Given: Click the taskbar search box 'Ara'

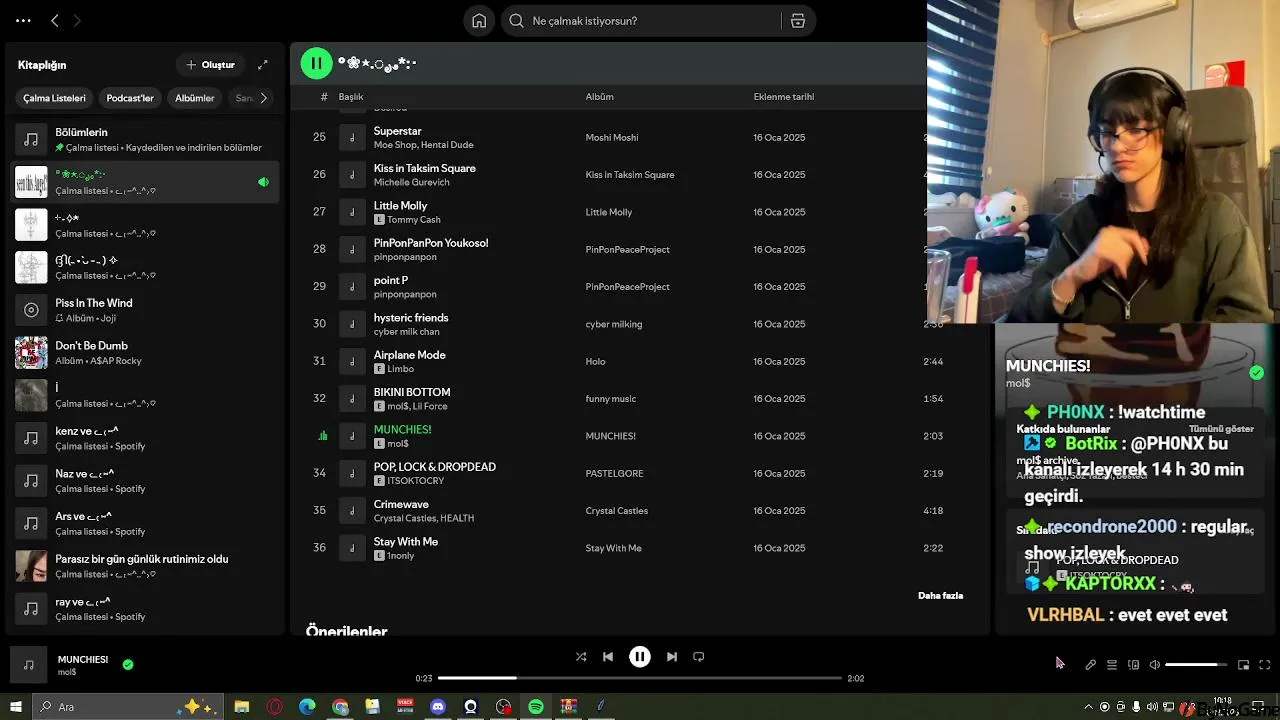Looking at the screenshot, I should click(128, 707).
